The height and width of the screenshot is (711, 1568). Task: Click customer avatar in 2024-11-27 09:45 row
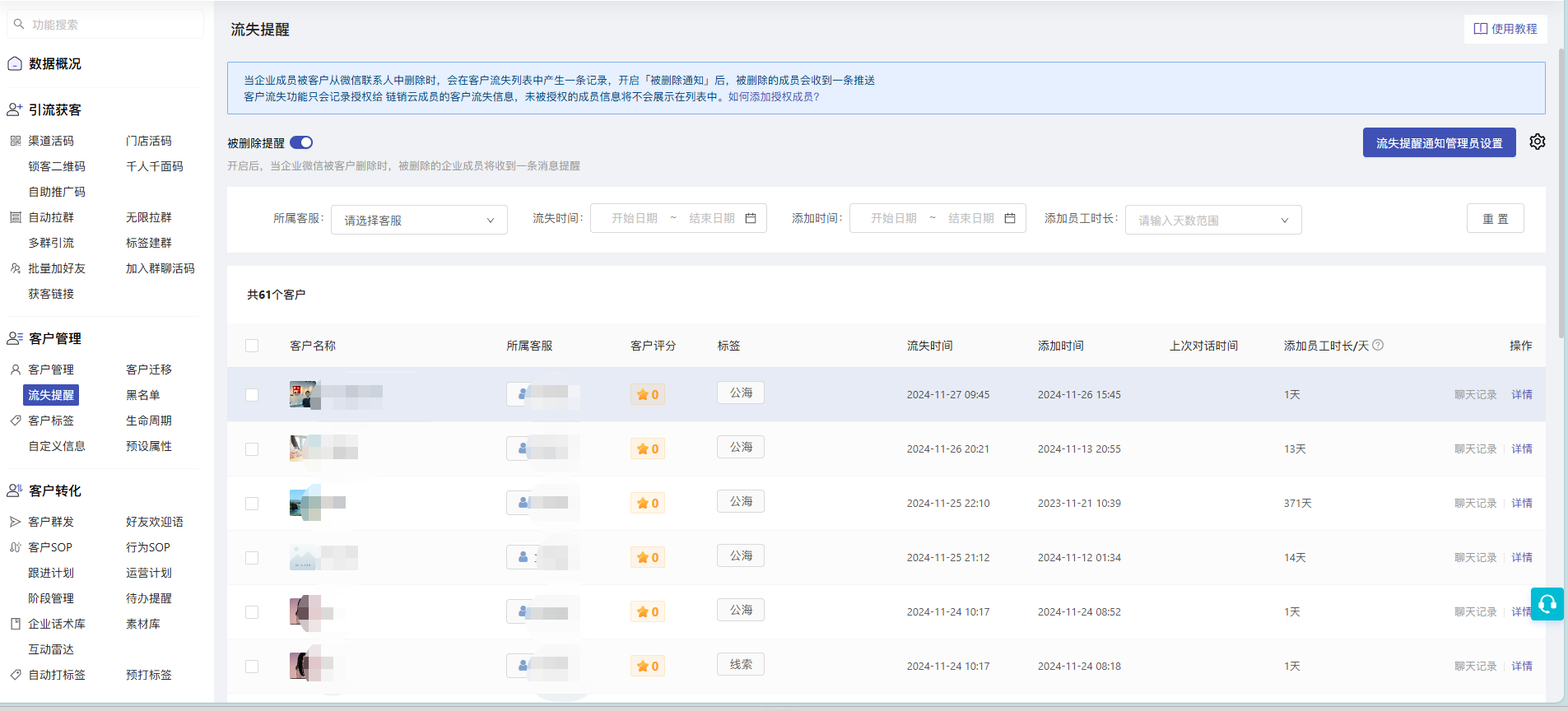(x=304, y=394)
